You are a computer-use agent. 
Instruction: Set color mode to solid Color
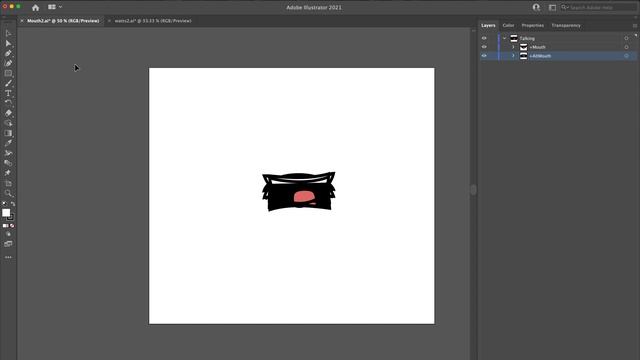click(4, 226)
